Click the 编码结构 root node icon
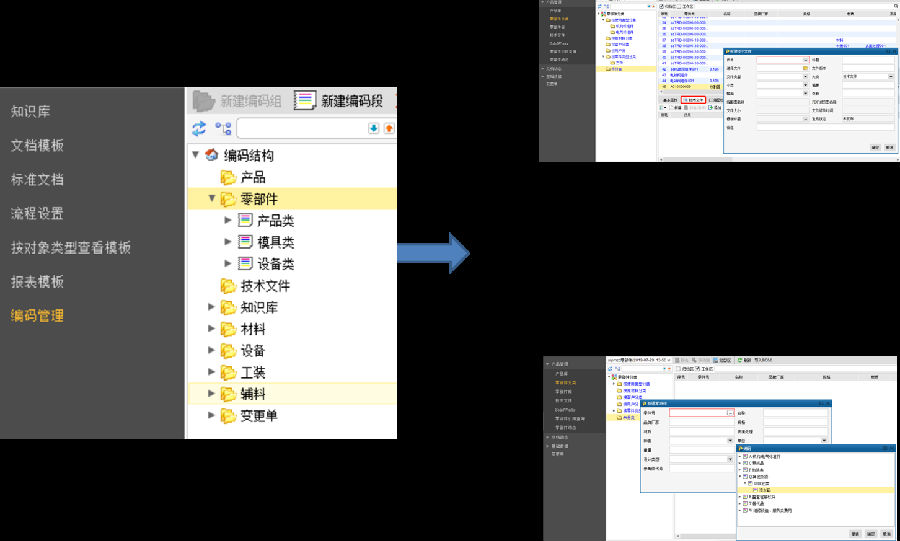The image size is (900, 541). 211,156
